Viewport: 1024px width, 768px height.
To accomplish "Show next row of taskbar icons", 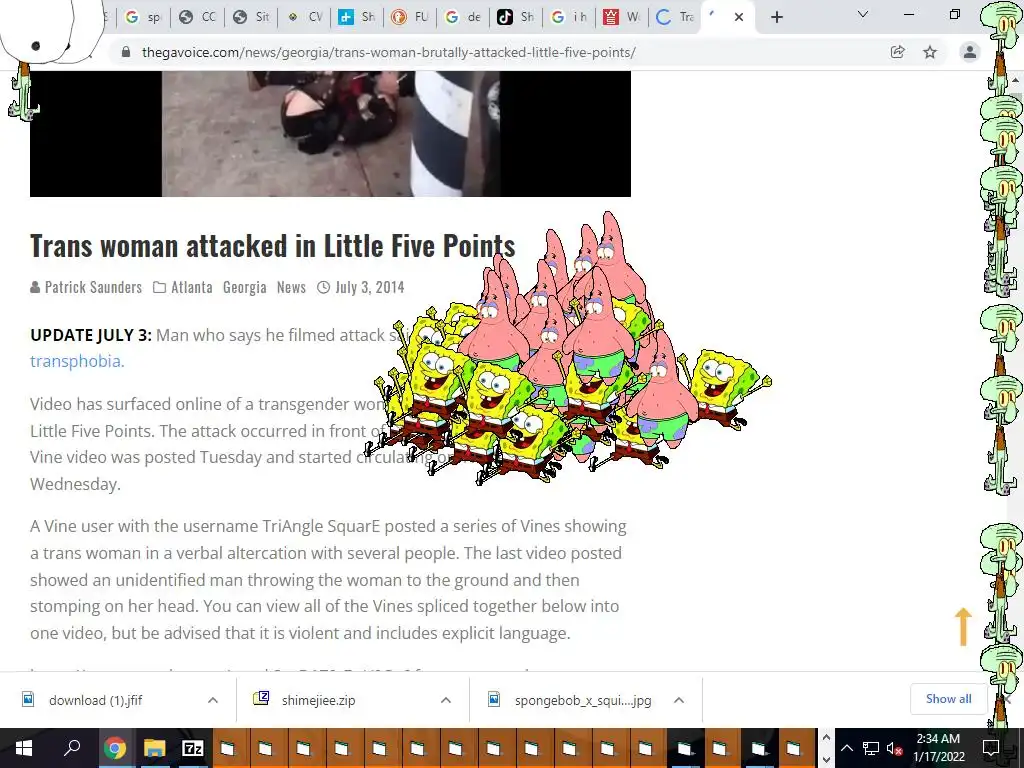I will (x=826, y=758).
